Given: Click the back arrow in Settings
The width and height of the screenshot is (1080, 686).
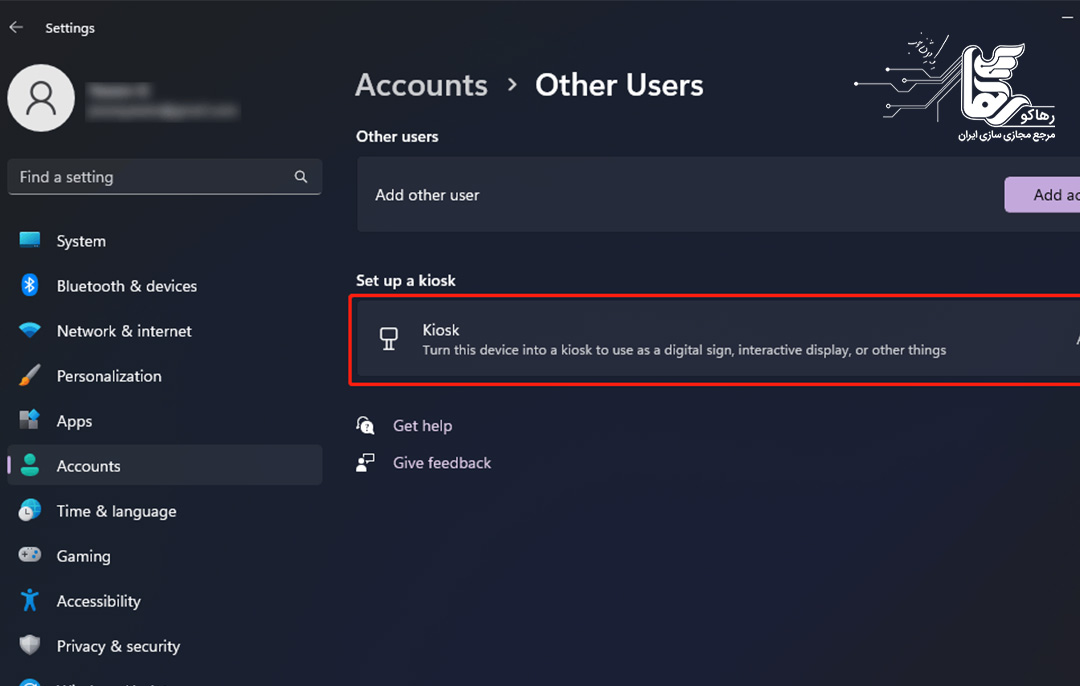Looking at the screenshot, I should click(16, 28).
